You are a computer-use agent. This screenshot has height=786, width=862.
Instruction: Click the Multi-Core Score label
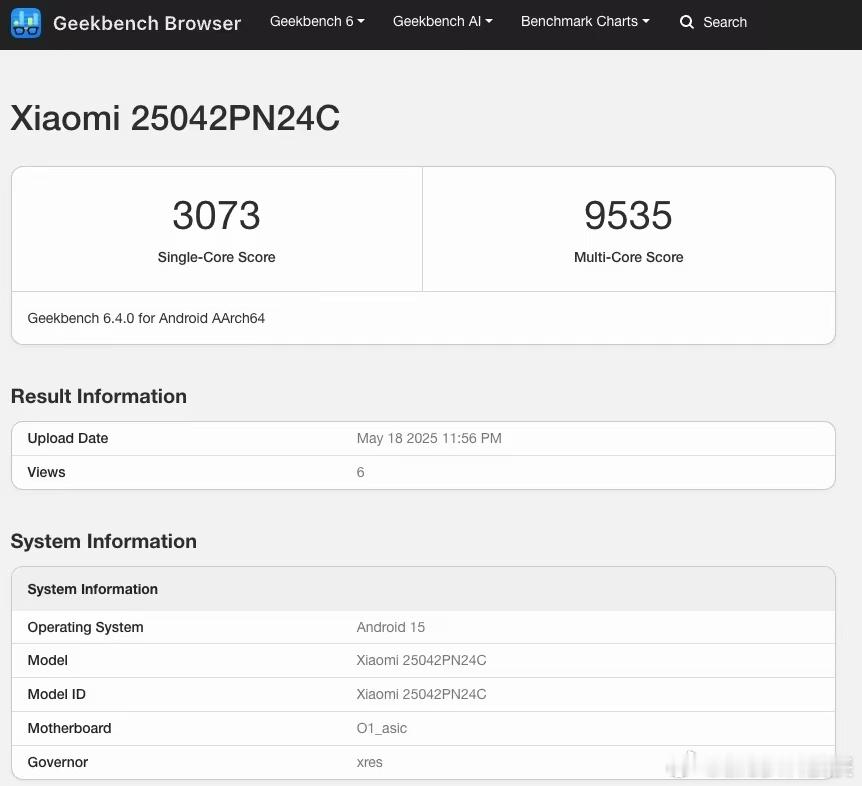click(628, 257)
